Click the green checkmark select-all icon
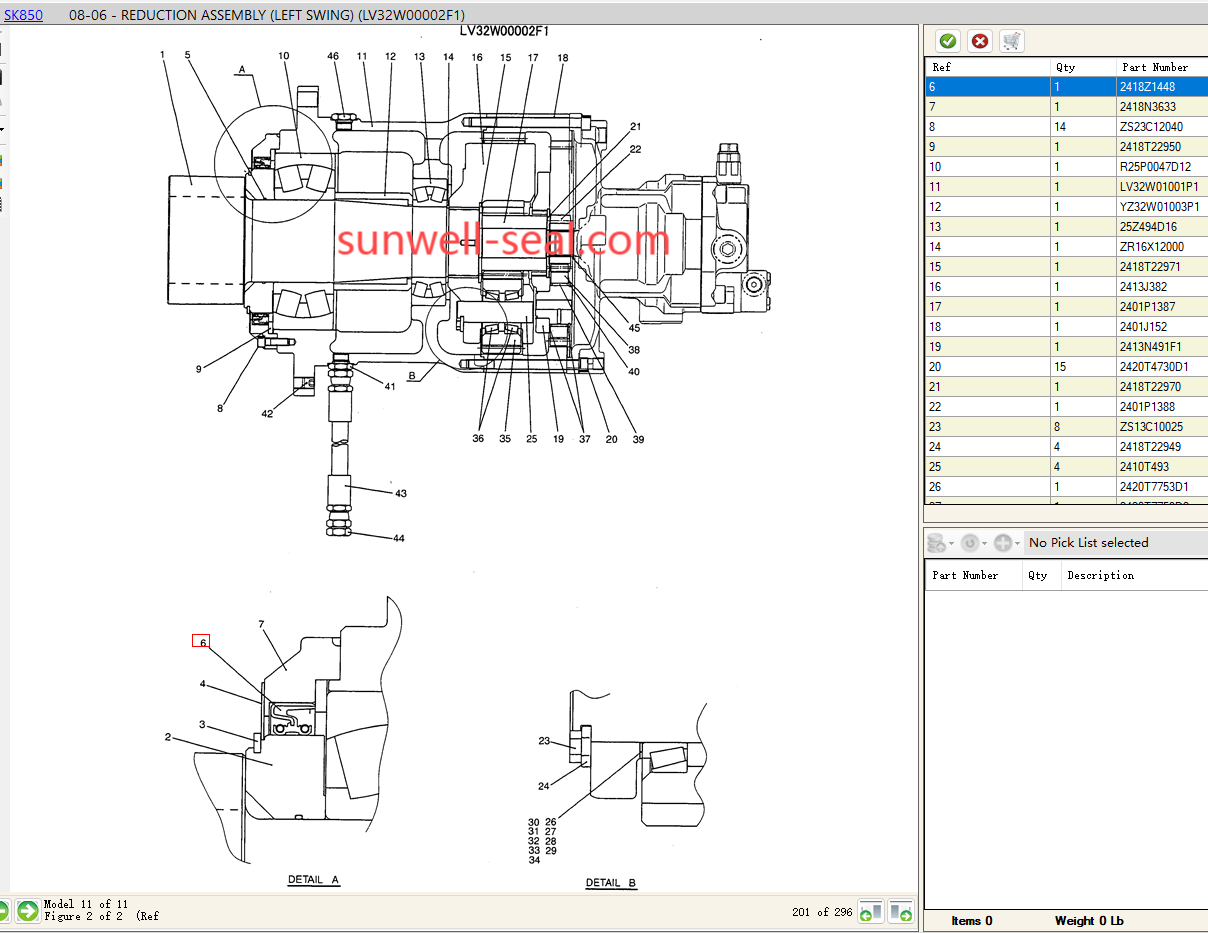The width and height of the screenshot is (1208, 933). 948,41
